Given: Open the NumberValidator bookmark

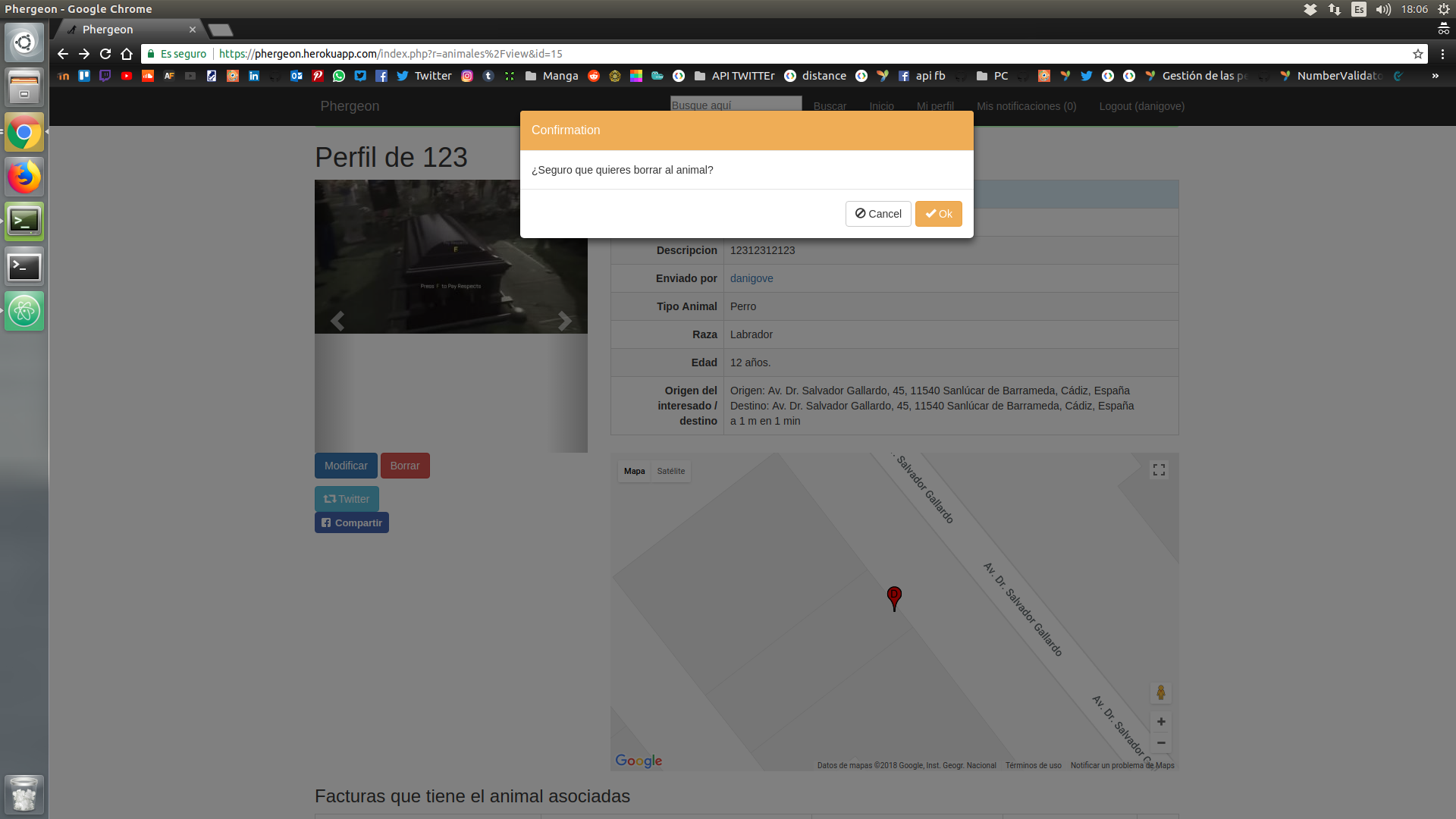Looking at the screenshot, I should [1331, 76].
